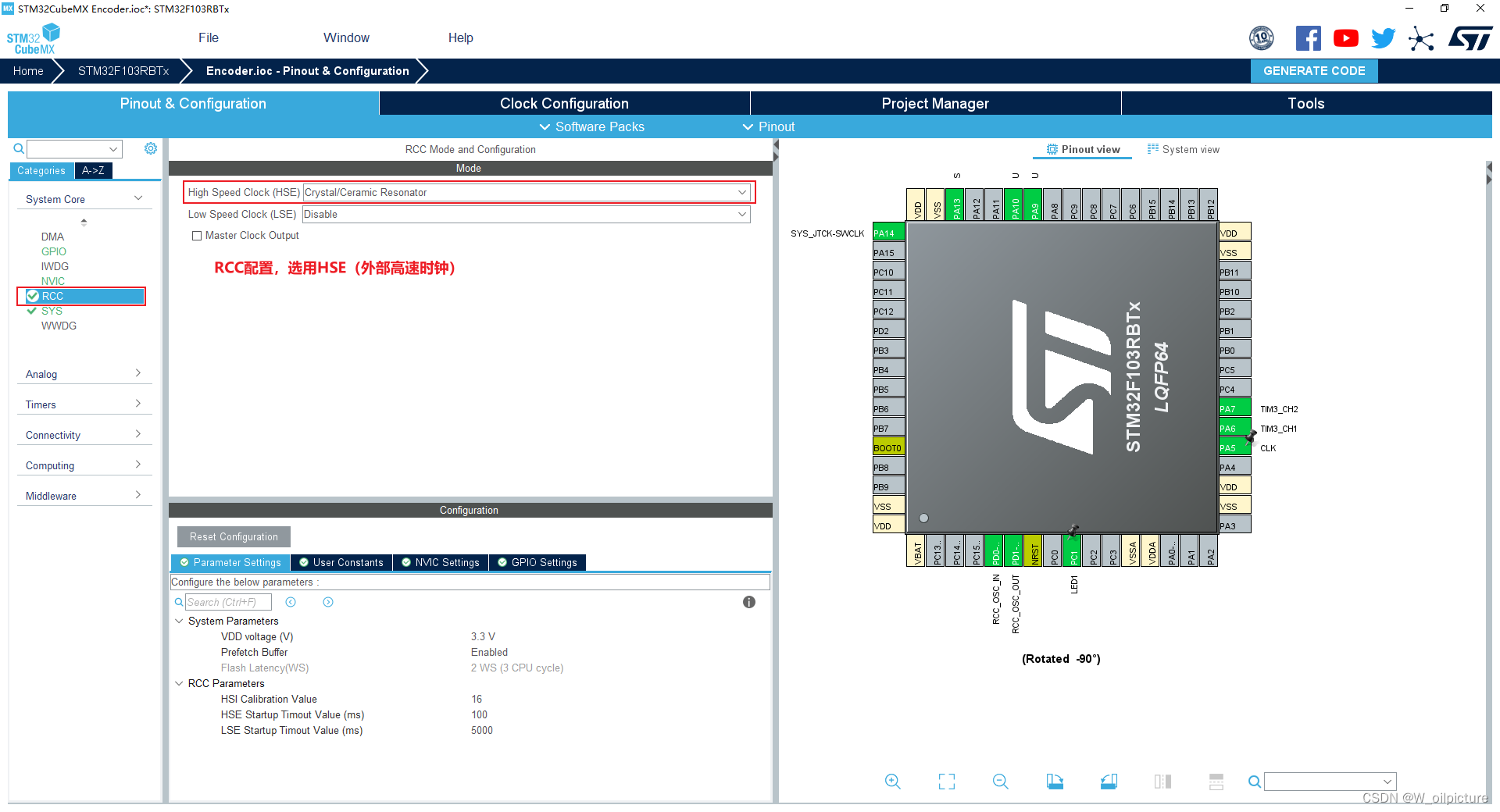1500x812 pixels.
Task: Open the pin search dropdown arrow
Action: click(1387, 782)
